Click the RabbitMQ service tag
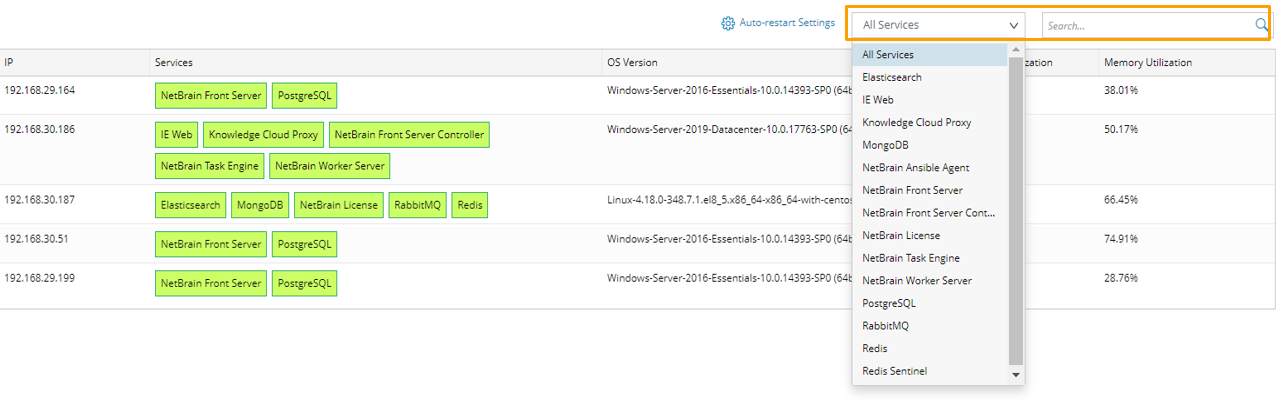1276x400 pixels. pyautogui.click(x=418, y=205)
